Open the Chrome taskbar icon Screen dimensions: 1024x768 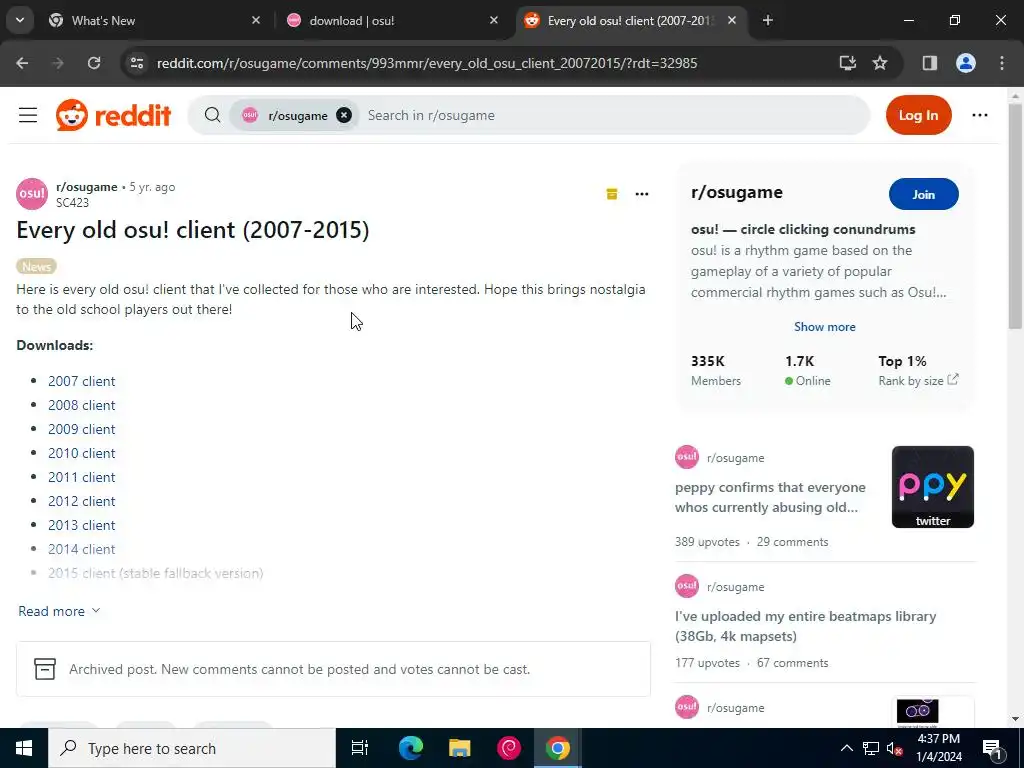tap(558, 748)
